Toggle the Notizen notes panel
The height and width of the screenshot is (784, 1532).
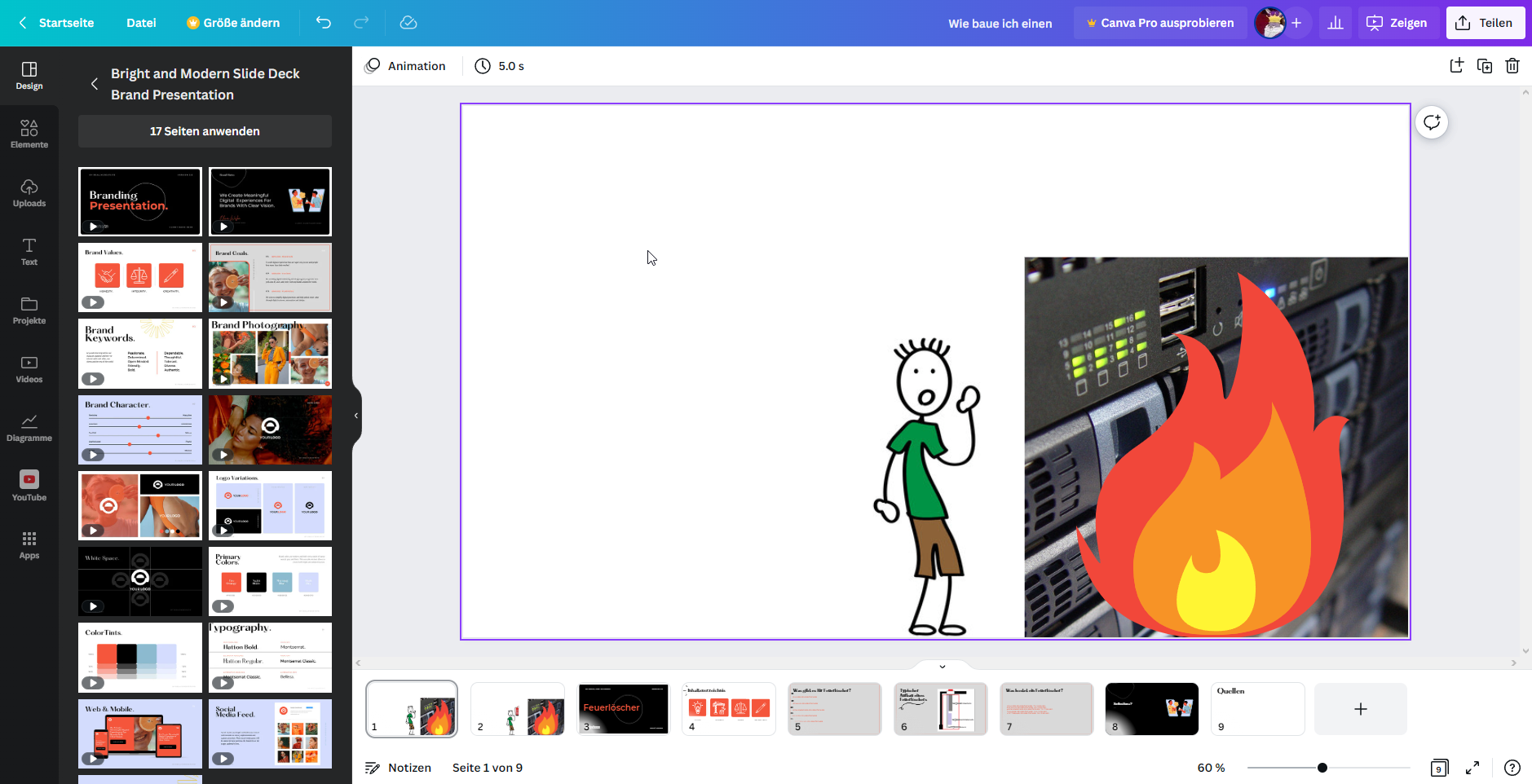(x=398, y=768)
